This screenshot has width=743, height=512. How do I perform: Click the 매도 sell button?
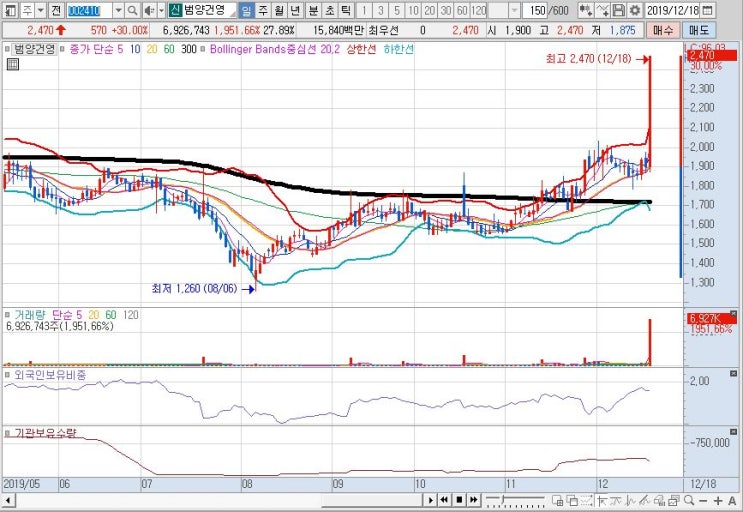coord(699,30)
